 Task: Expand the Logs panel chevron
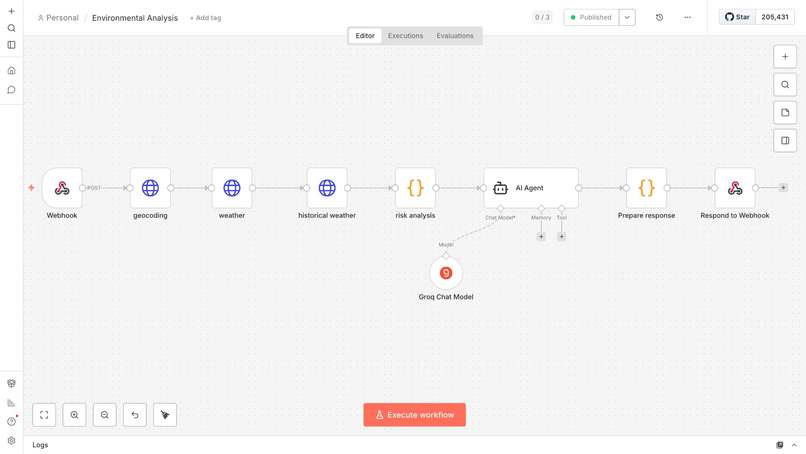tap(794, 445)
